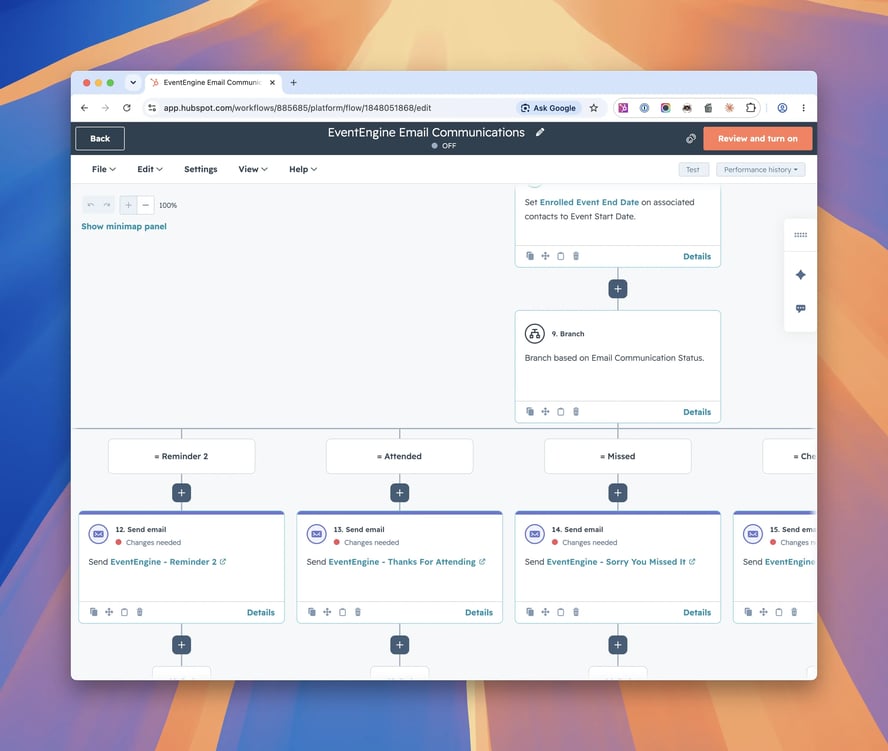This screenshot has height=751, width=888.
Task: Click clipboard icon on 9. Branch card
Action: [x=561, y=411]
